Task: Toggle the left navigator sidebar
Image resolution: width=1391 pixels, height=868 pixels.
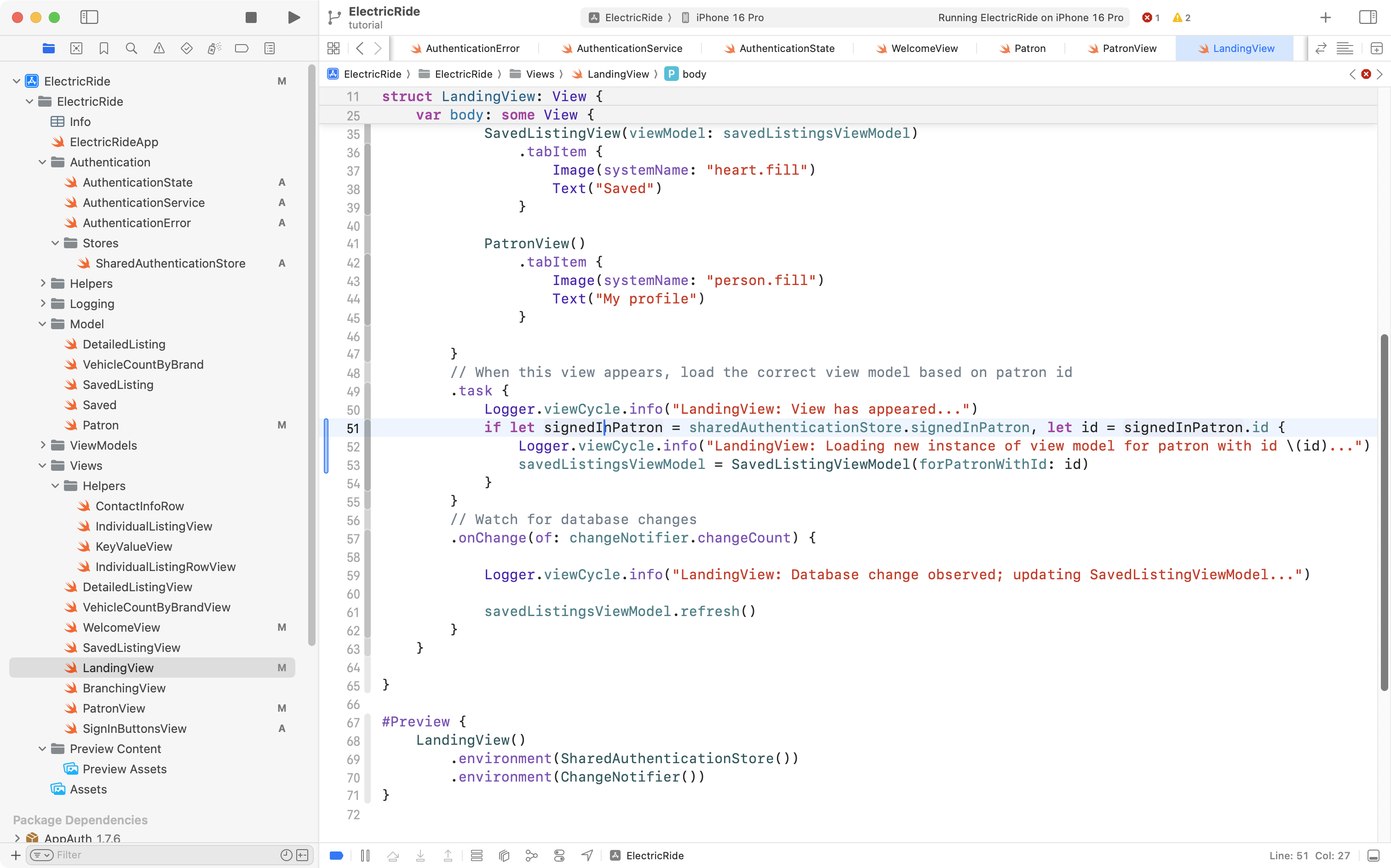Action: click(x=89, y=17)
